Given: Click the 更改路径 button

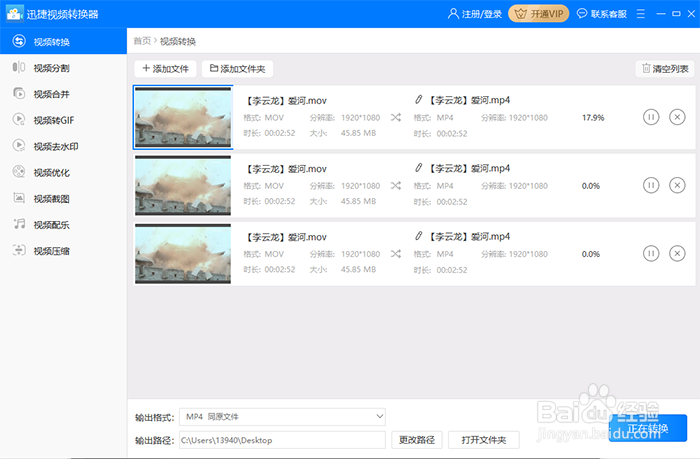Looking at the screenshot, I should [x=417, y=440].
